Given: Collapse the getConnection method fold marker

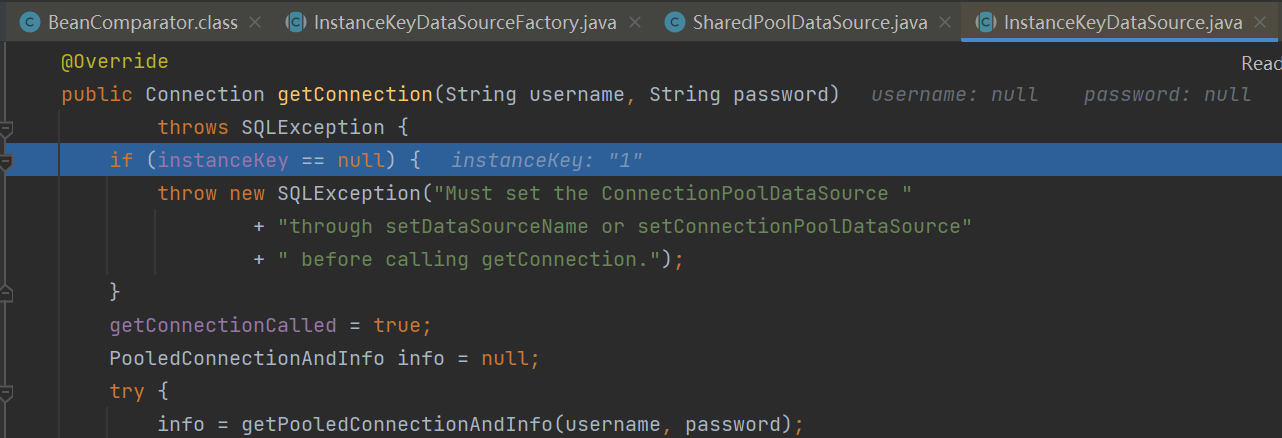Looking at the screenshot, I should coord(6,128).
